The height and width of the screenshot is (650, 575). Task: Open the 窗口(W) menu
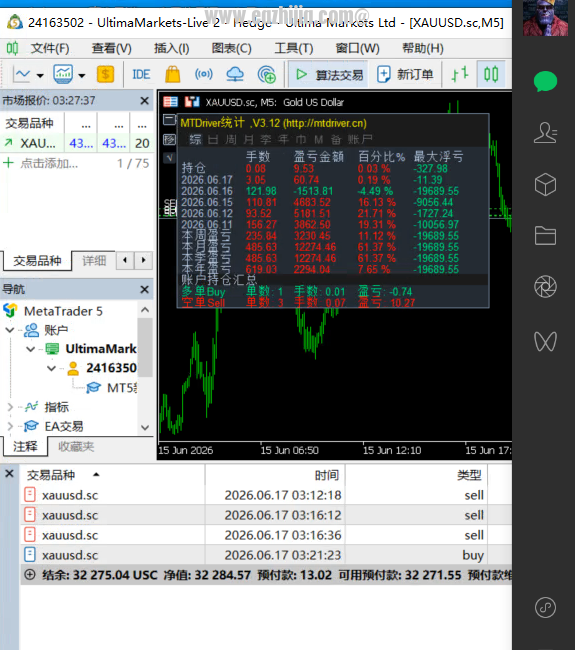pyautogui.click(x=357, y=49)
